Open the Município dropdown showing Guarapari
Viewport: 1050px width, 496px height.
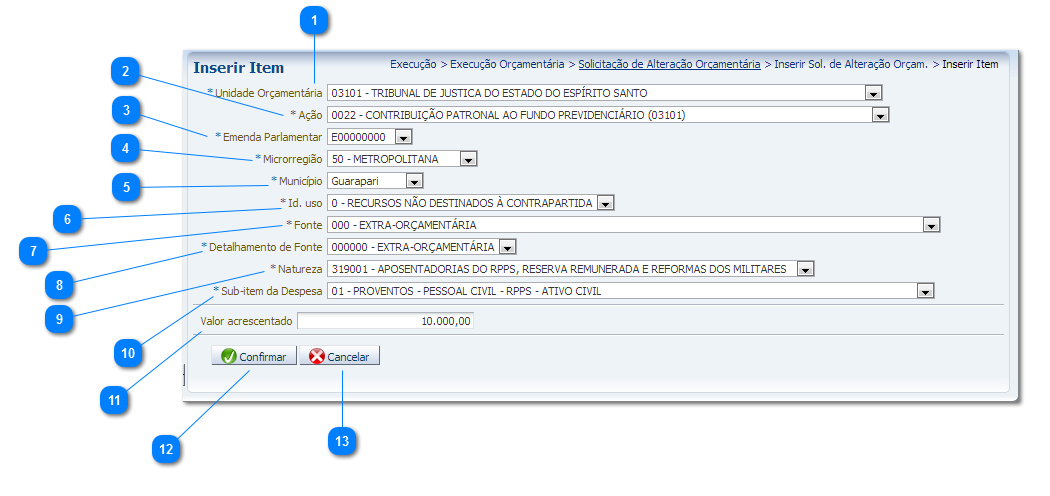point(414,181)
